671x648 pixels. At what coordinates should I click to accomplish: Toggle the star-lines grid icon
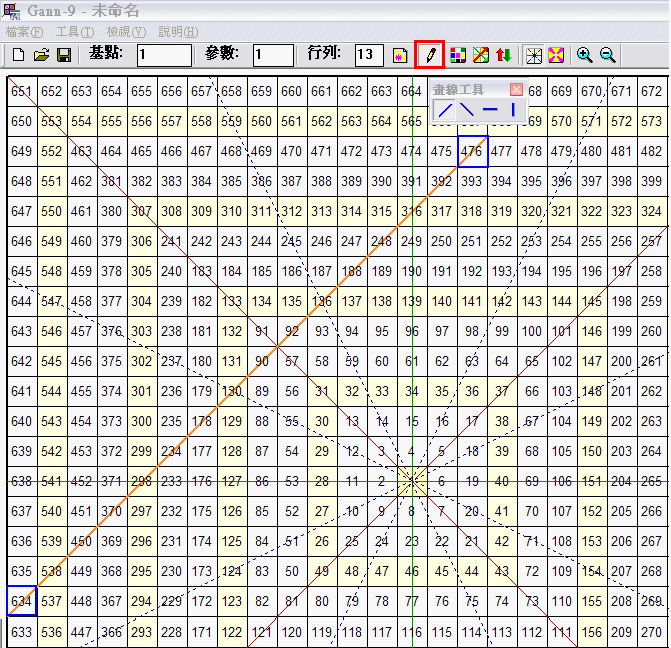click(534, 55)
